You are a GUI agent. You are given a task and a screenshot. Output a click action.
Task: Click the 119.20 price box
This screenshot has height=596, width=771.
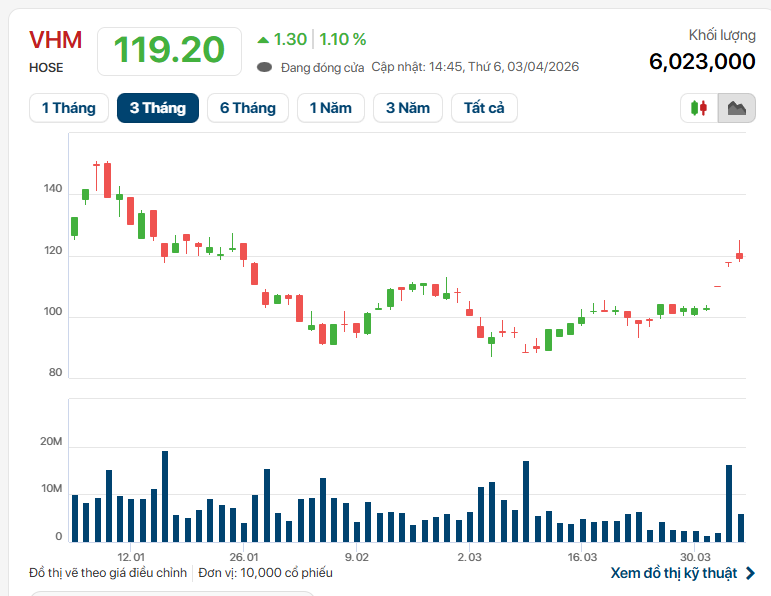(169, 50)
